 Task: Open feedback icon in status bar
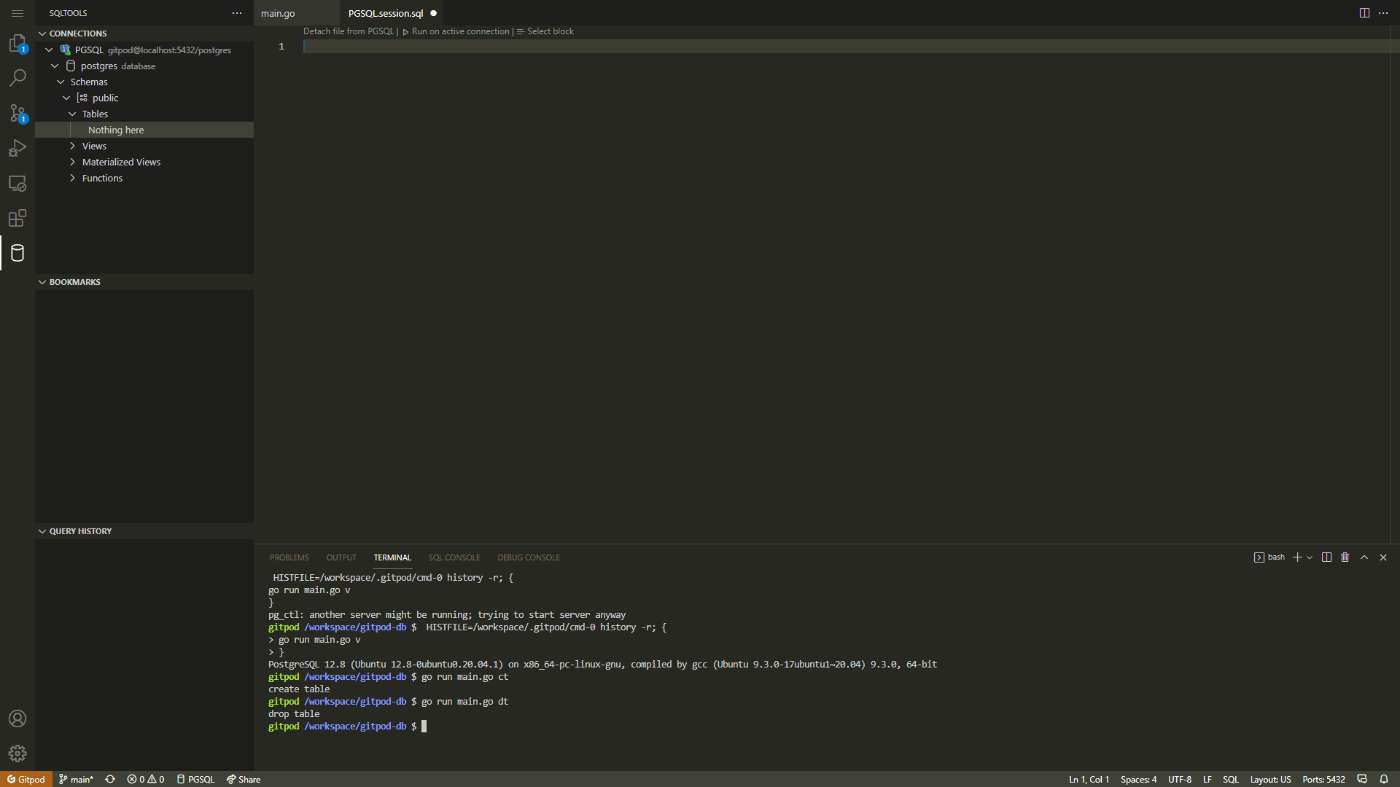[1364, 779]
